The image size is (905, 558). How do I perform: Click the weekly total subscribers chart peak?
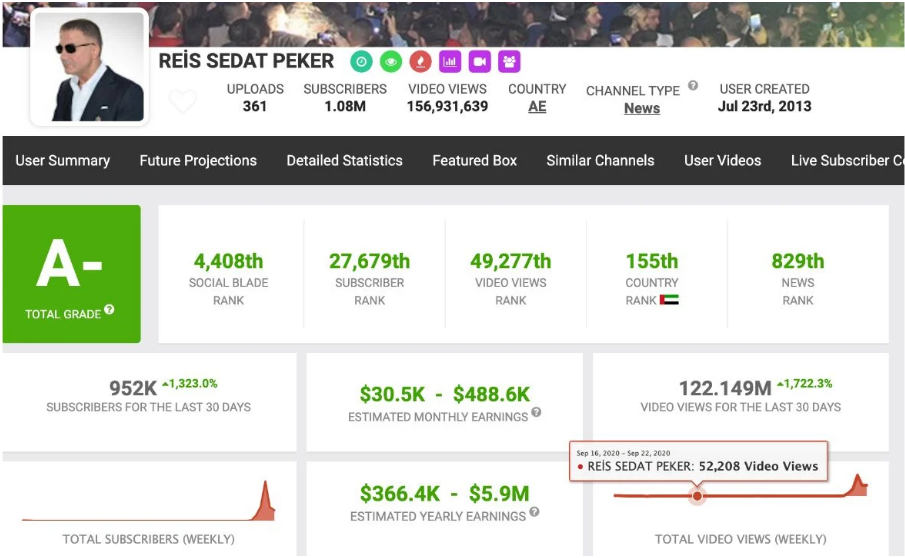click(x=265, y=484)
